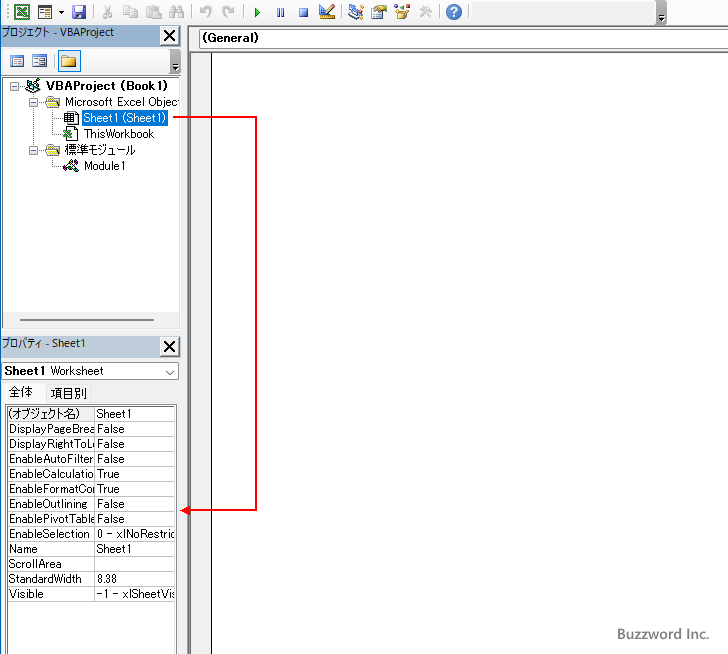Run the macro with green play icon
The width and height of the screenshot is (728, 654).
click(257, 12)
